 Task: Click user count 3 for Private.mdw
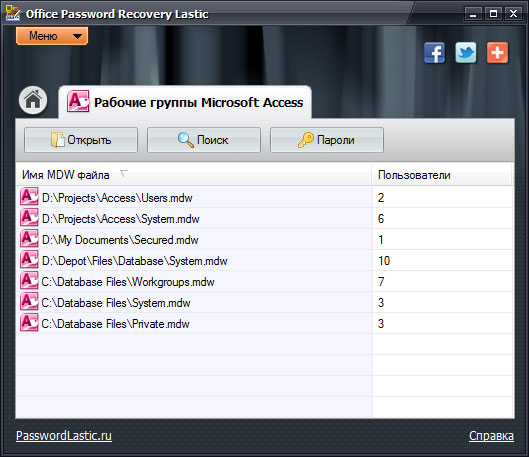coord(381,324)
